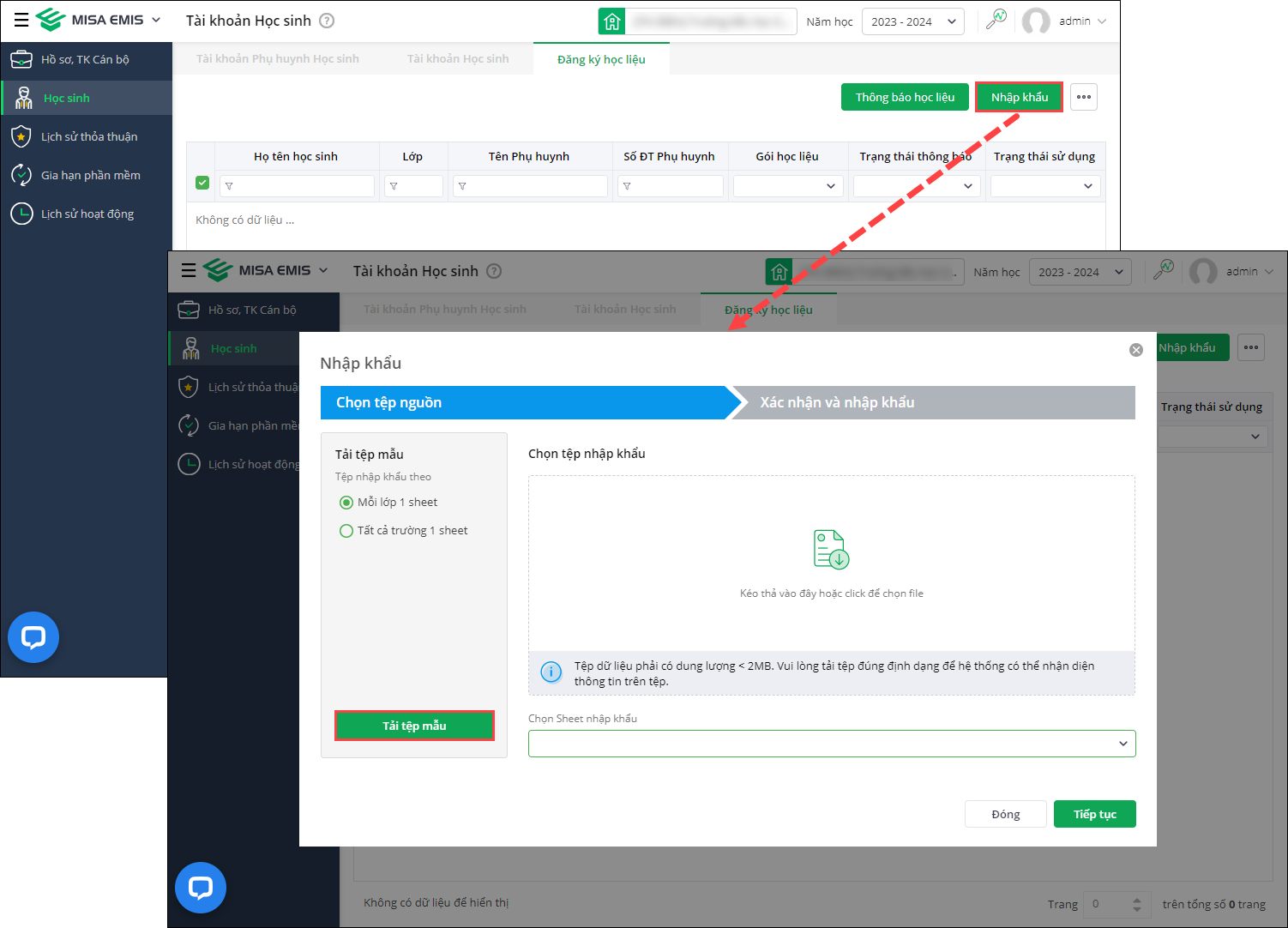Click the Lịch sử hoạt động clock icon, back window
The height and width of the screenshot is (928, 1288).
(21, 214)
